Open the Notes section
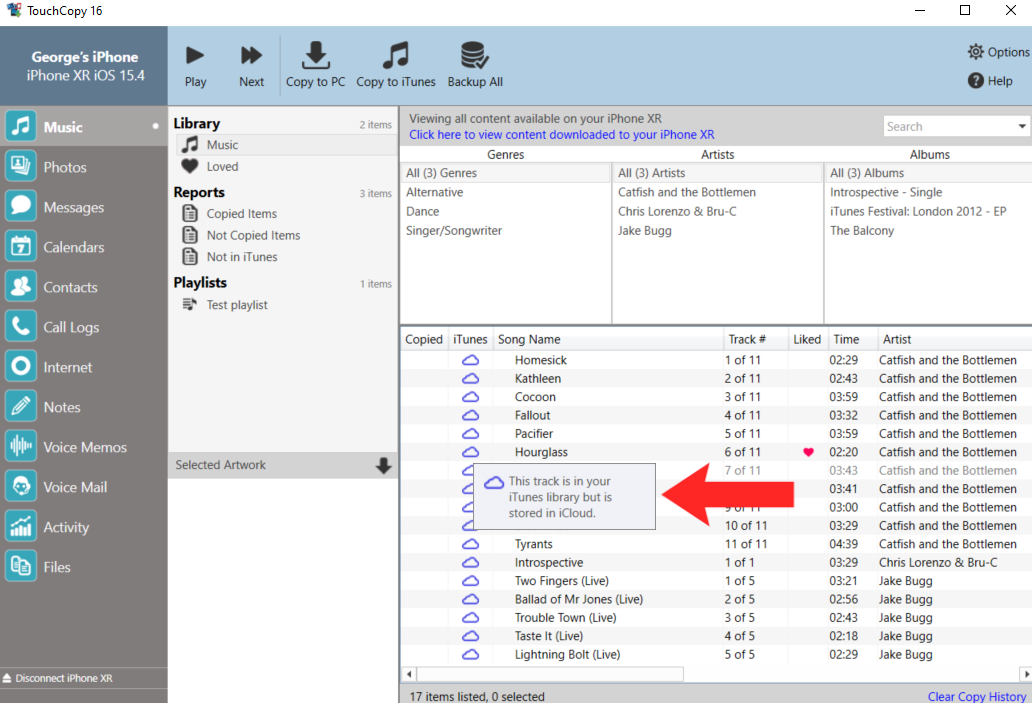 point(84,407)
